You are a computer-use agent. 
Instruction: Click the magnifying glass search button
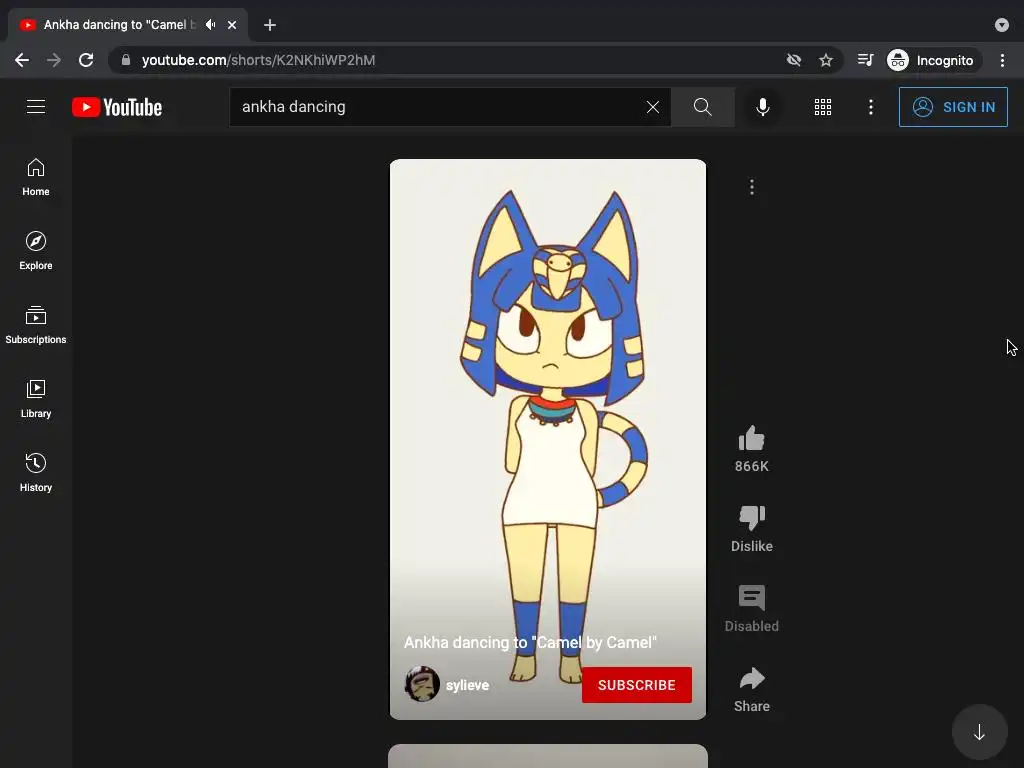(x=703, y=107)
